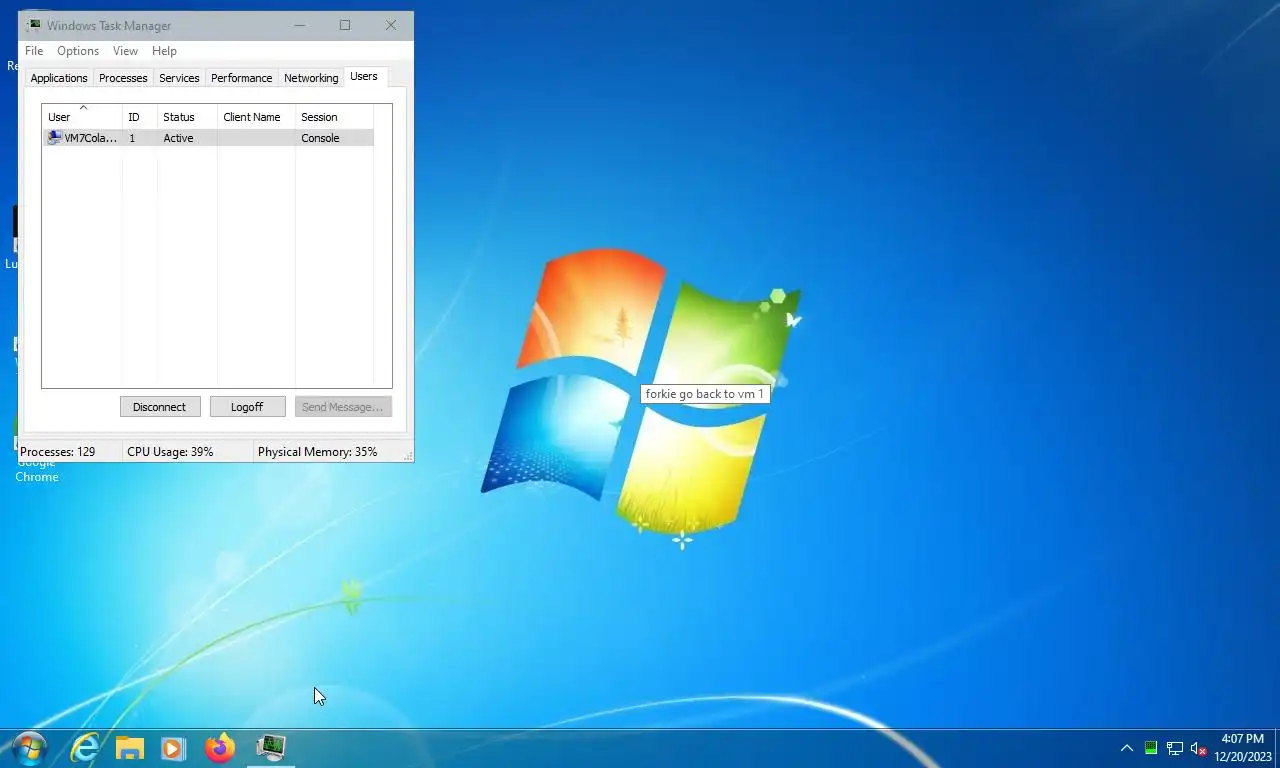Close the Windows Task Manager window
The height and width of the screenshot is (768, 1280).
(391, 25)
